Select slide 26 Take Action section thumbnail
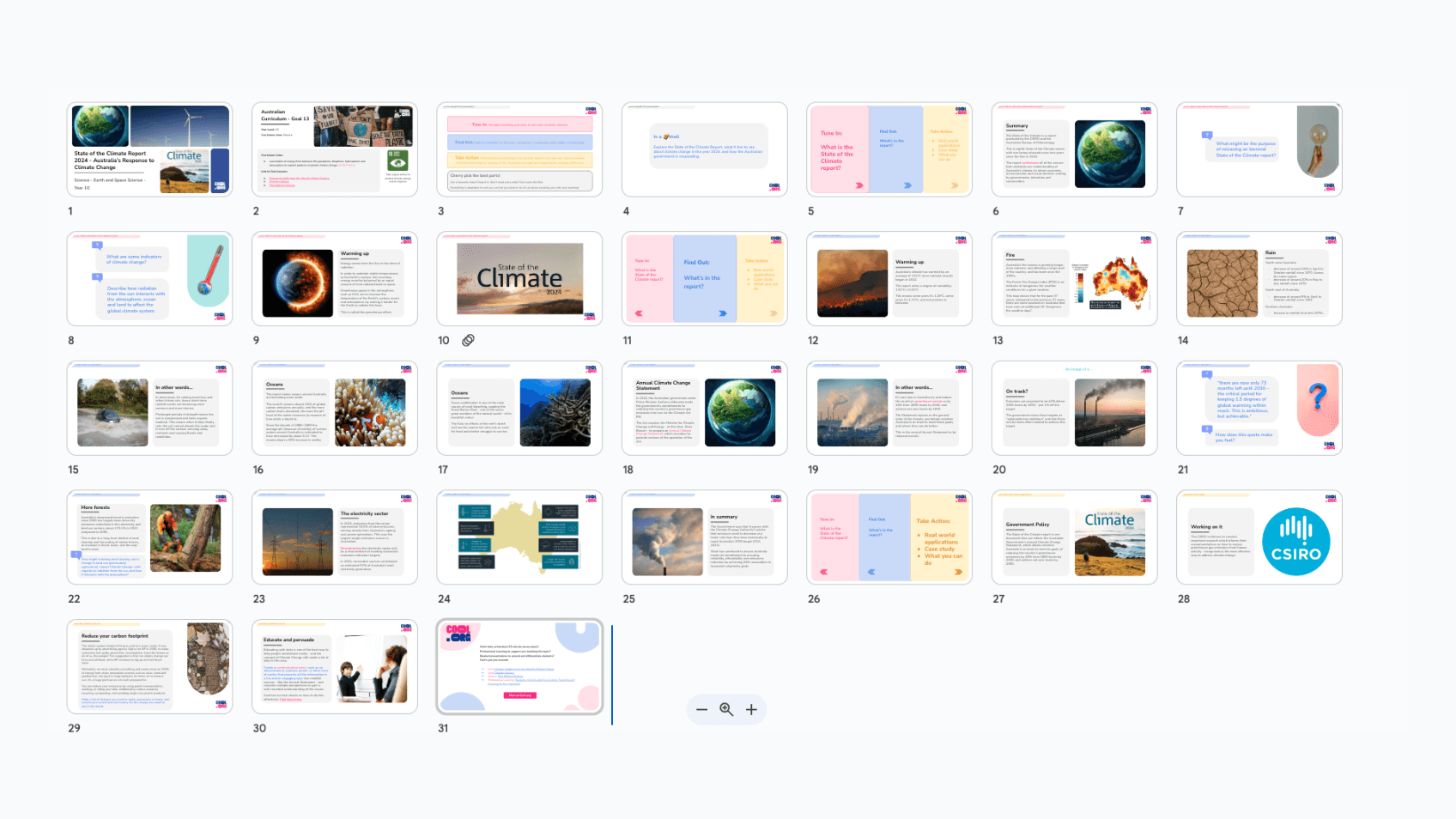 pyautogui.click(x=889, y=537)
